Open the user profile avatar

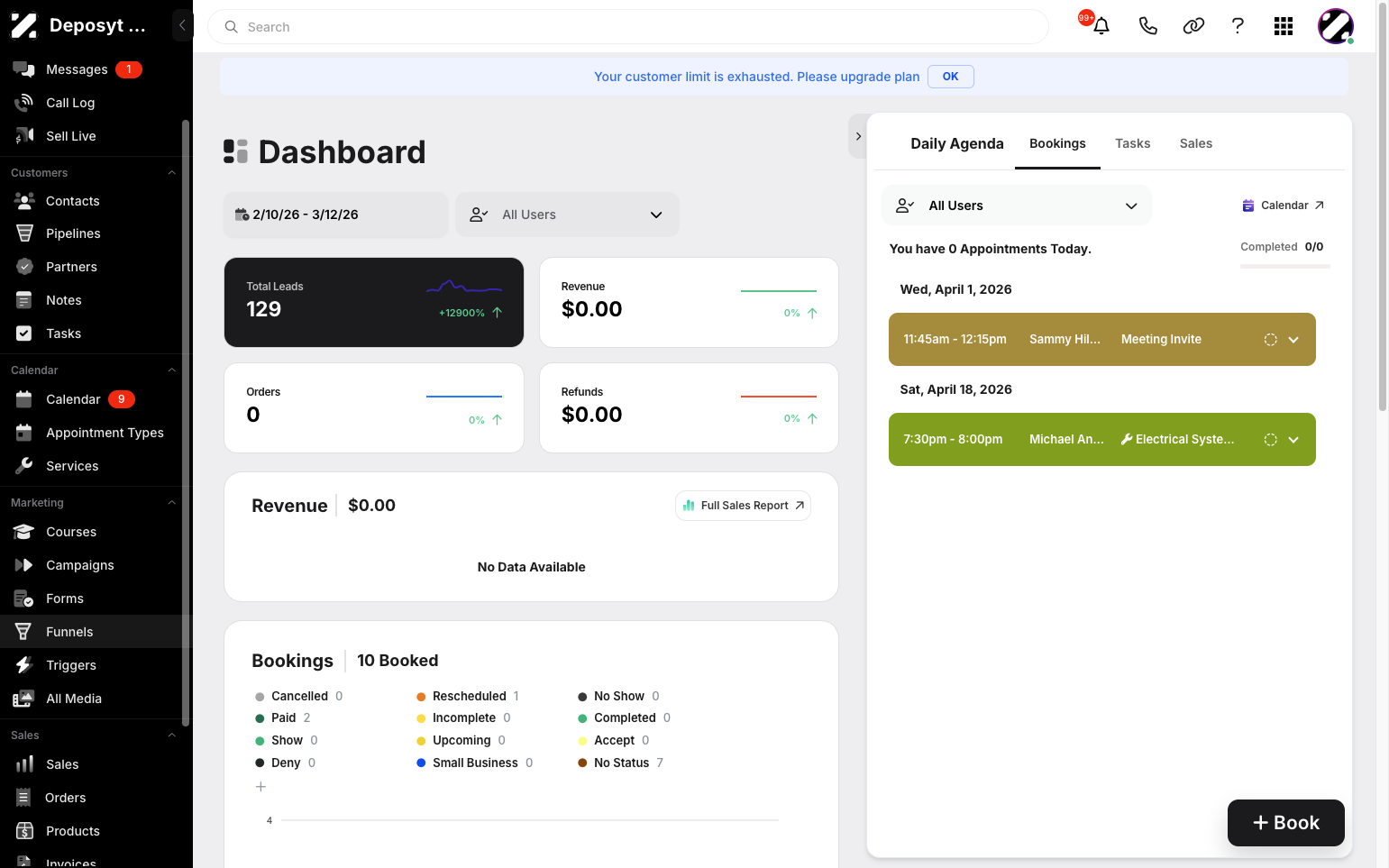coord(1336,26)
